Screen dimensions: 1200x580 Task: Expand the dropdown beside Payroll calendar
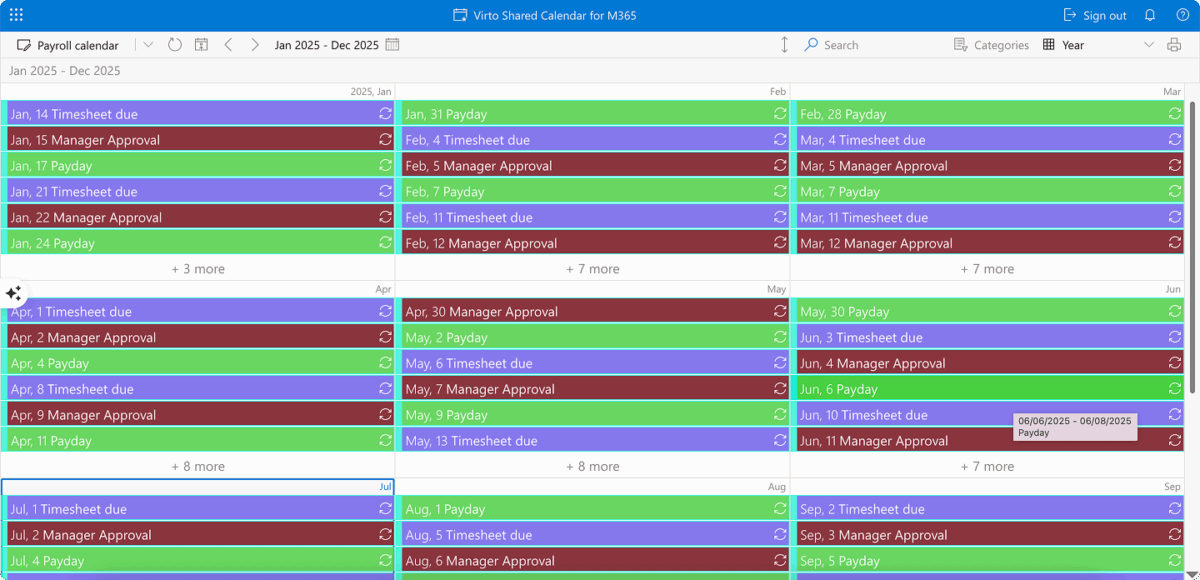[148, 45]
